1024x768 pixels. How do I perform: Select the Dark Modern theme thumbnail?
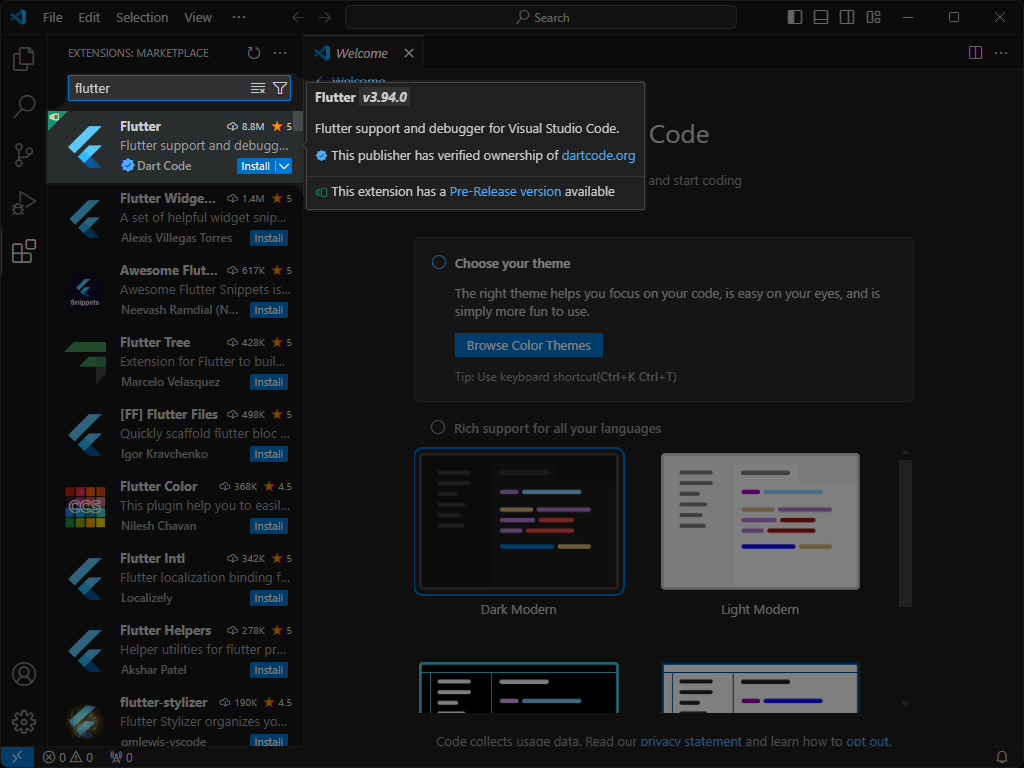click(519, 521)
